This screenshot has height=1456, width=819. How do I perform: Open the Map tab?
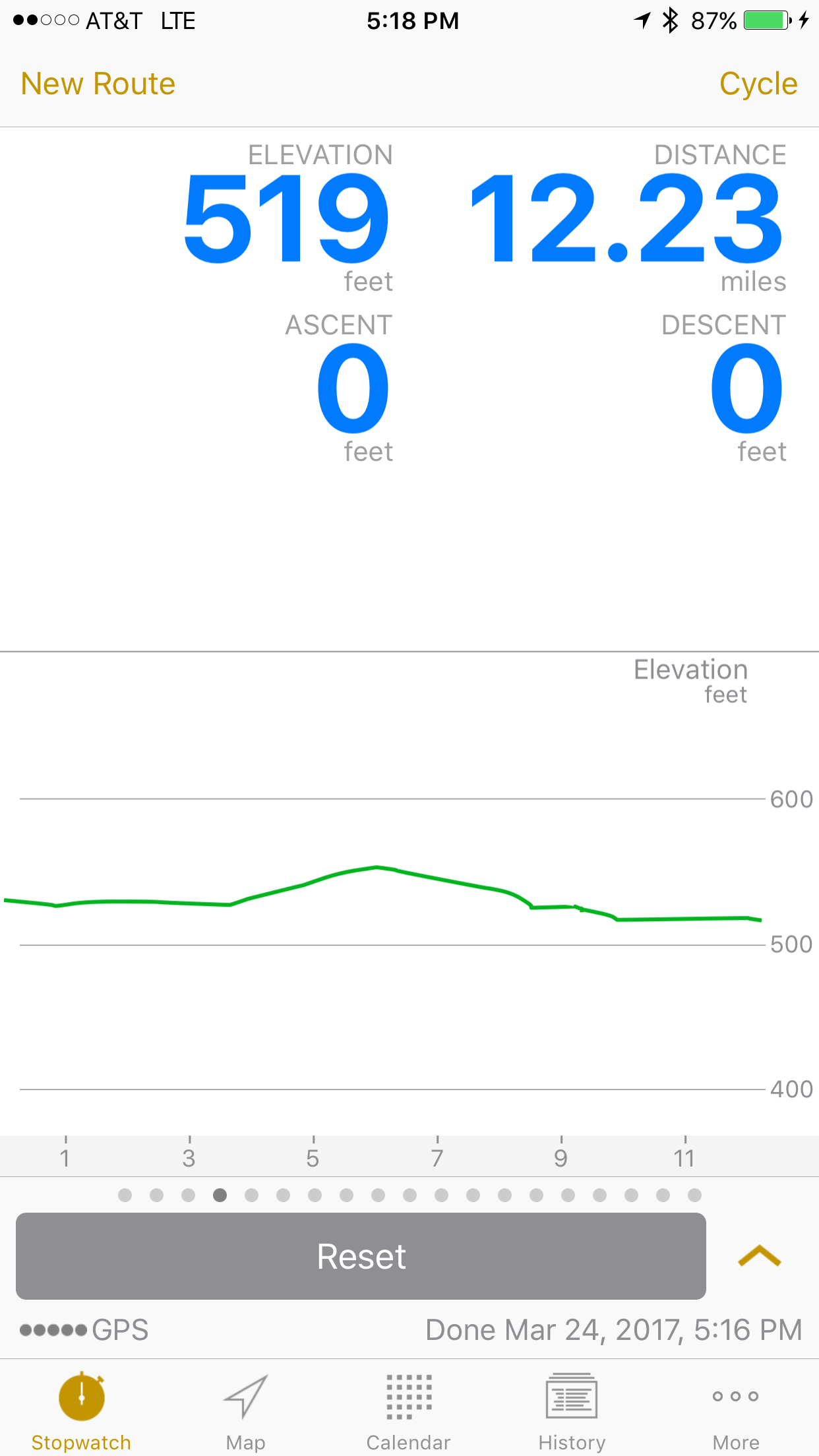click(x=245, y=1397)
